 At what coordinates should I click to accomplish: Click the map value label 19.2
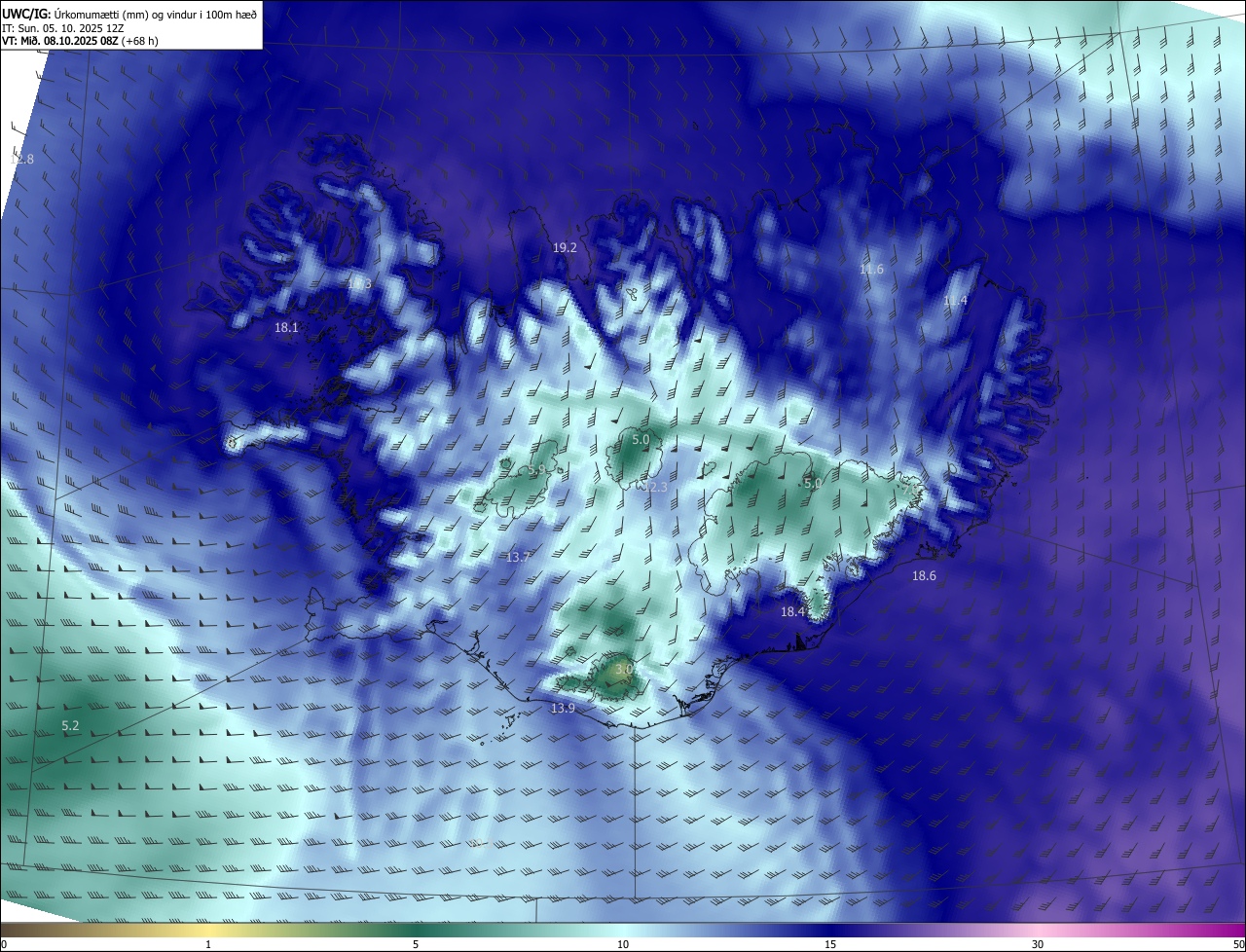coord(565,248)
